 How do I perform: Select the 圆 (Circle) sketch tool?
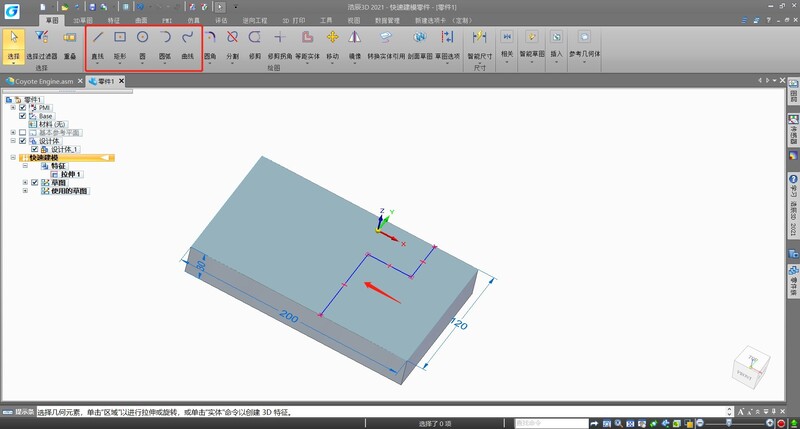pos(142,44)
